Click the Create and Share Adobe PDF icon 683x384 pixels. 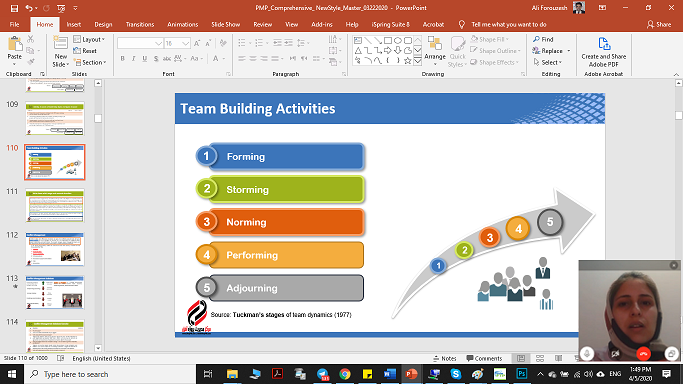point(604,44)
